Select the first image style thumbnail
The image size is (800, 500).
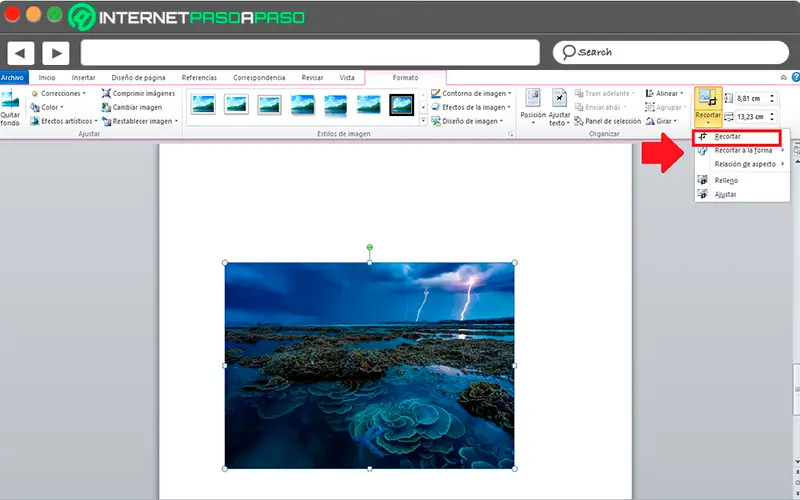pos(203,104)
